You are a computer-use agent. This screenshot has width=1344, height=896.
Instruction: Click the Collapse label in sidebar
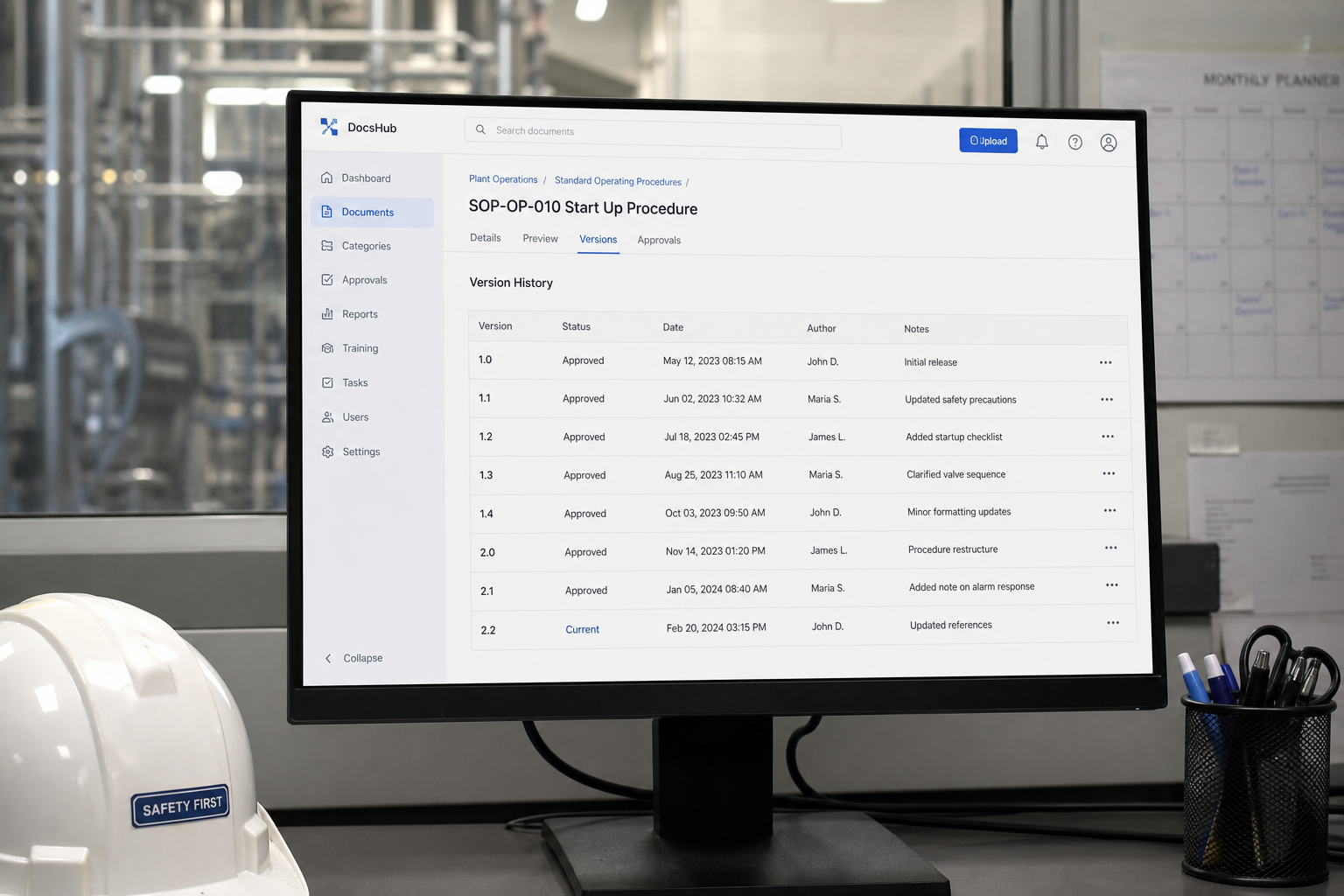tap(363, 658)
